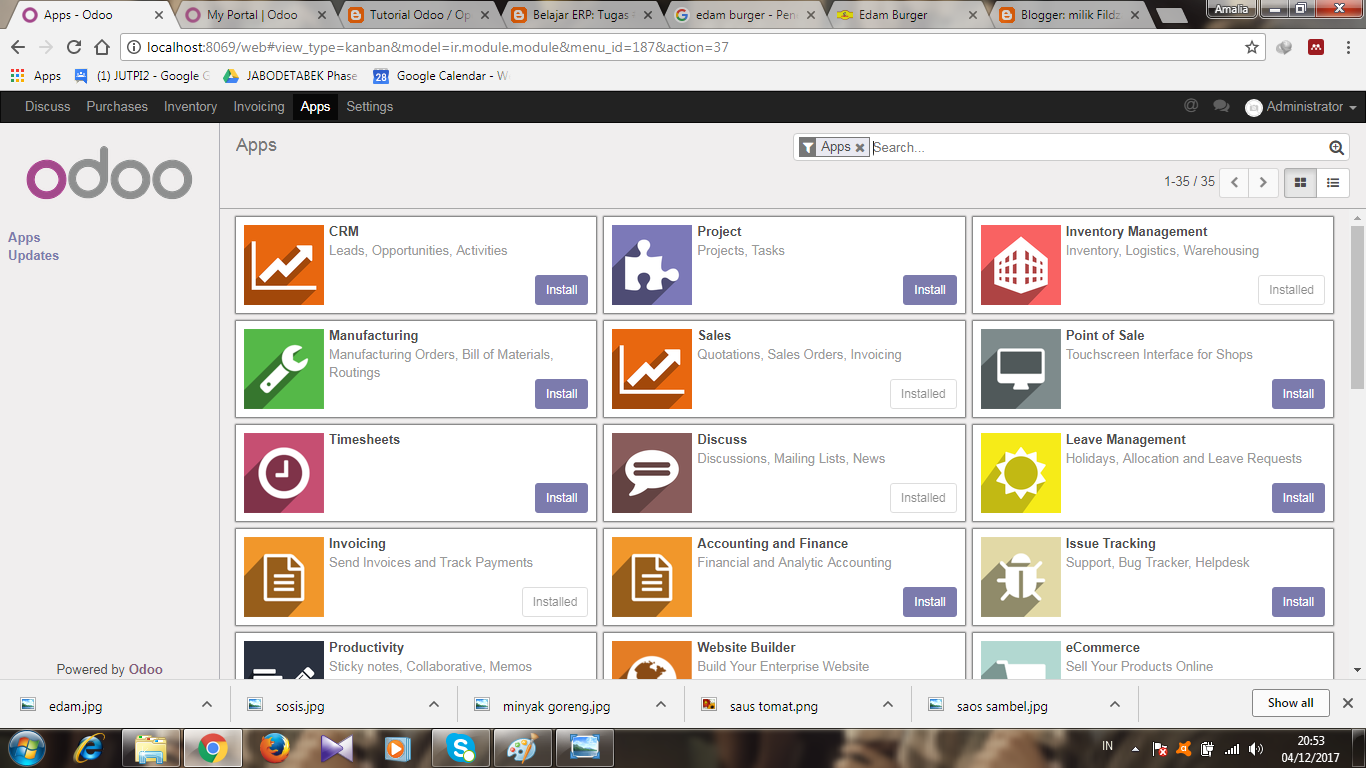Image resolution: width=1366 pixels, height=768 pixels.
Task: Click the Manufacturing wrench icon
Action: [x=284, y=369]
